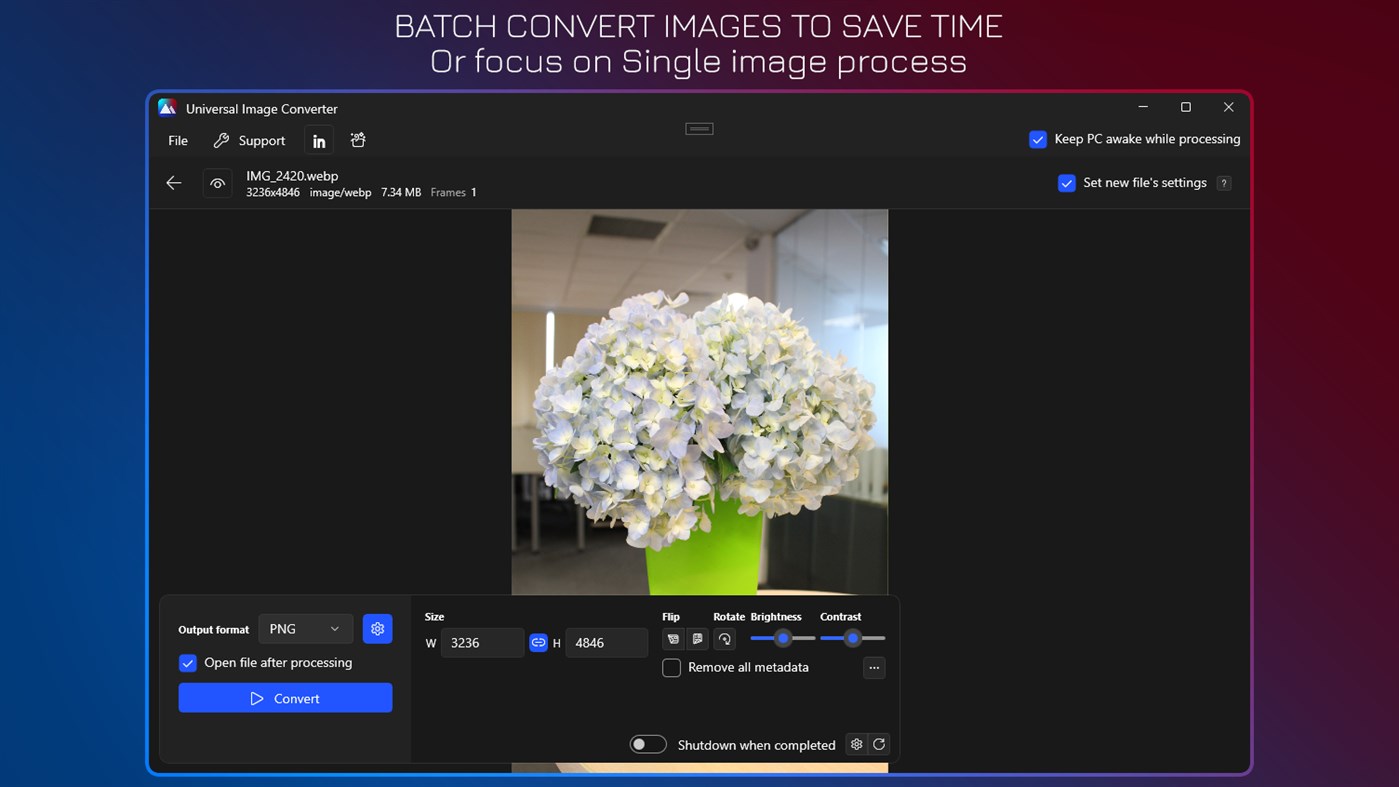Image resolution: width=1399 pixels, height=787 pixels.
Task: Click the back arrow to return
Action: click(x=173, y=183)
